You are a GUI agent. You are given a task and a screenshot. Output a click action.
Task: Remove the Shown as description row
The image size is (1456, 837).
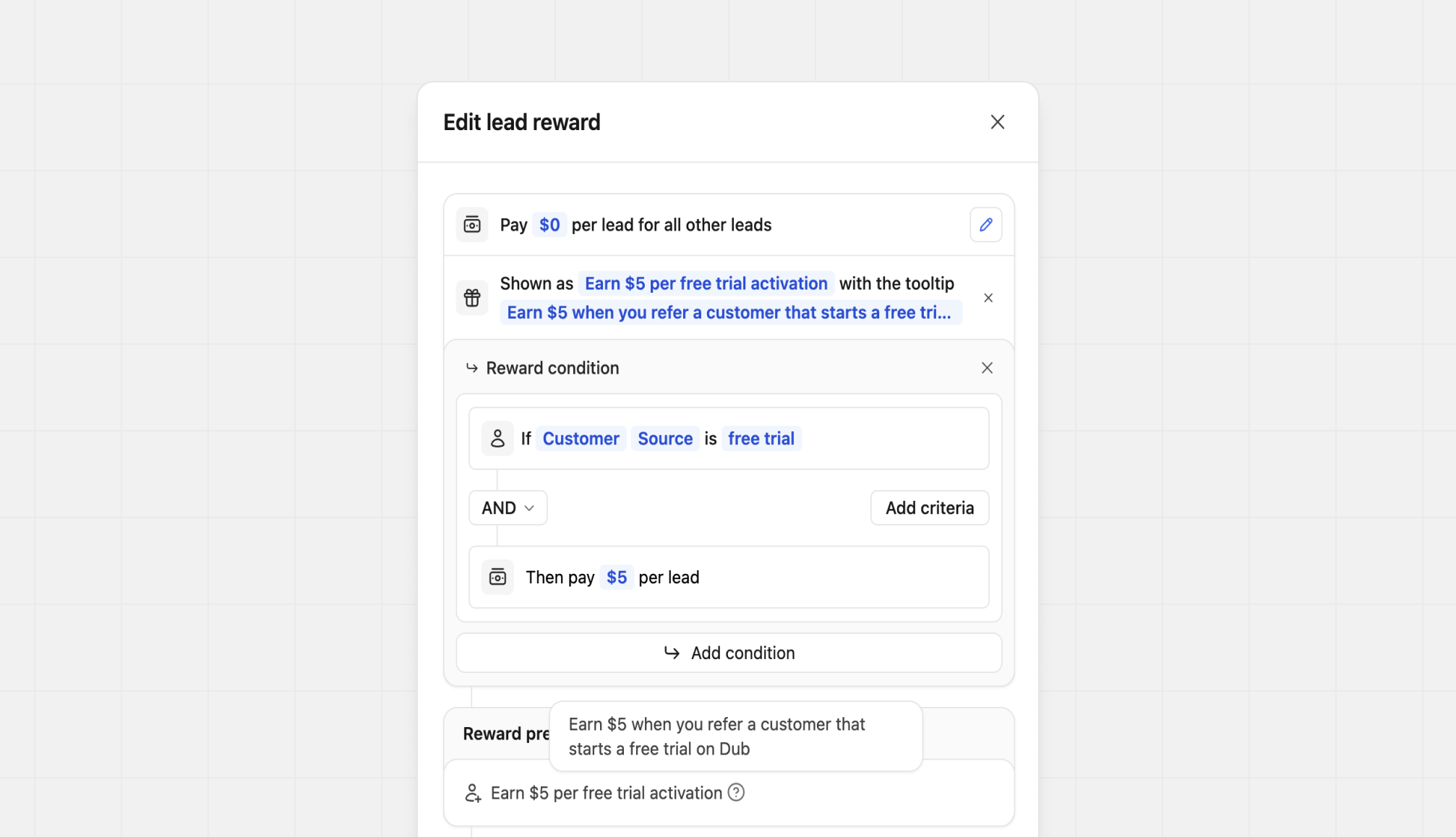(988, 298)
